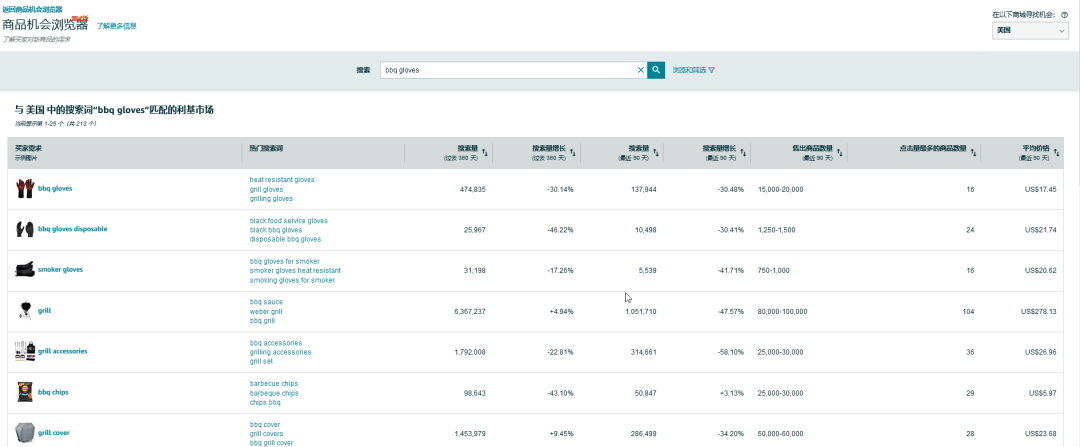
Task: Click the help icon beside the marketplace label
Action: (x=1064, y=15)
